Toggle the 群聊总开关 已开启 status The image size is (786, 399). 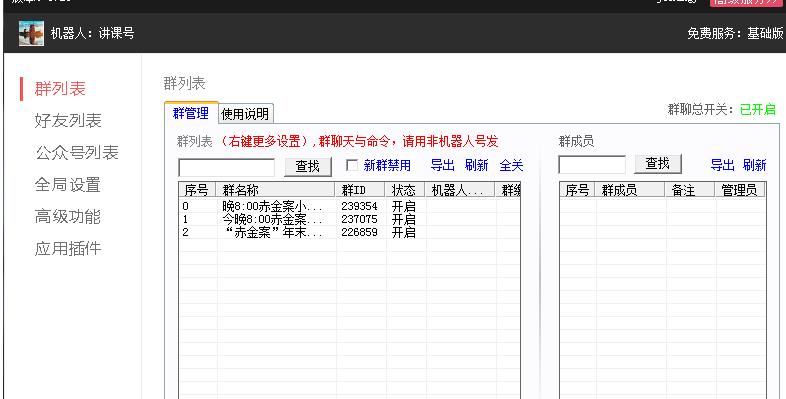tap(757, 109)
